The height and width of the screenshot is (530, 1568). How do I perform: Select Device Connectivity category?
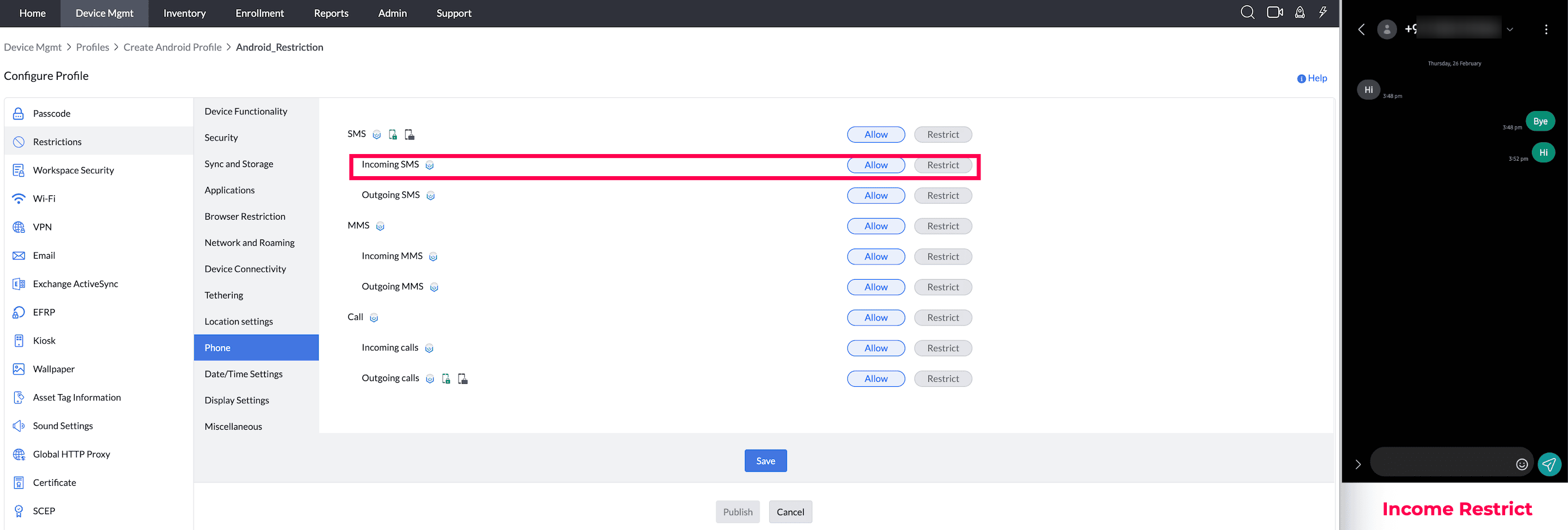256,268
